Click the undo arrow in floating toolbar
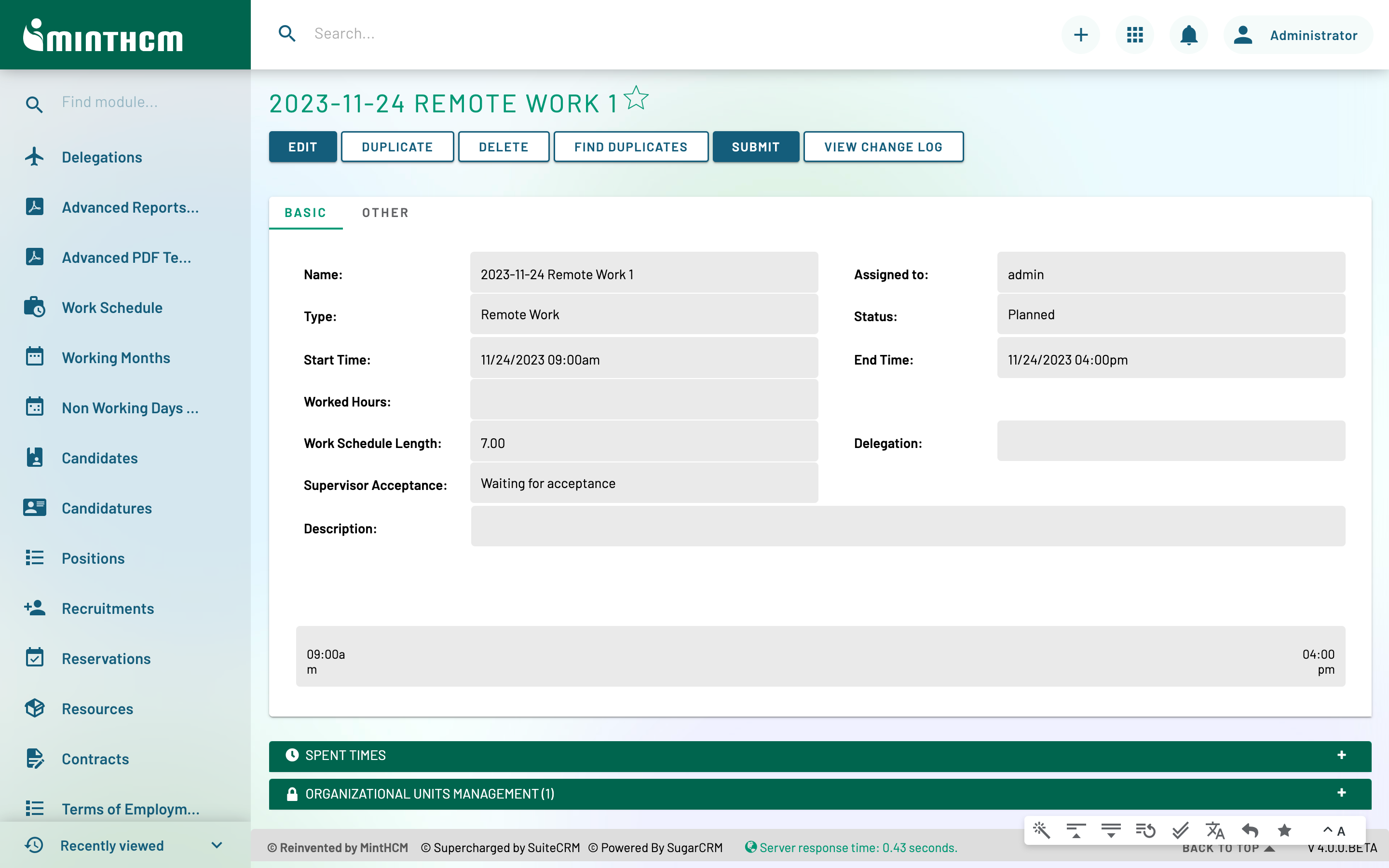Image resolution: width=1389 pixels, height=868 pixels. coord(1250,830)
